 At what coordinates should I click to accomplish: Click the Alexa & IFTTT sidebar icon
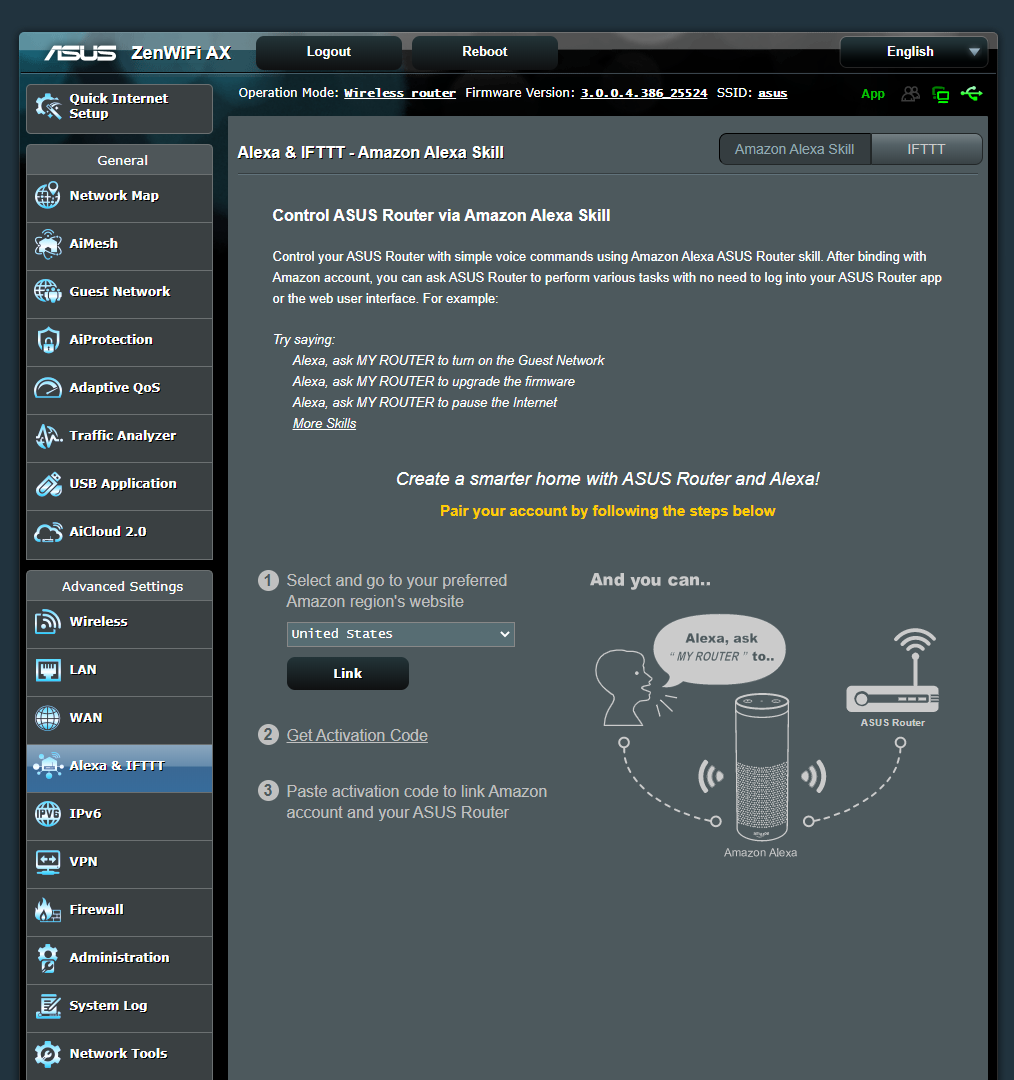click(48, 766)
